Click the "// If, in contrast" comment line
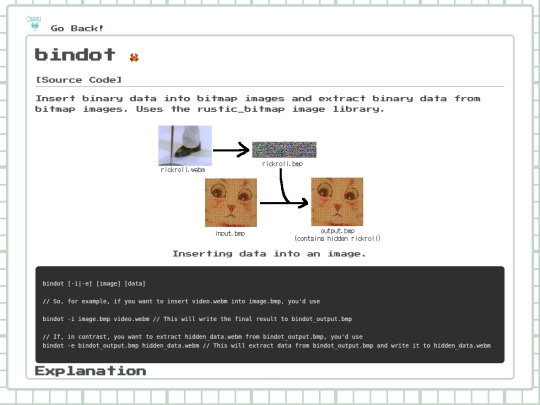The width and height of the screenshot is (540, 405). pos(202,337)
